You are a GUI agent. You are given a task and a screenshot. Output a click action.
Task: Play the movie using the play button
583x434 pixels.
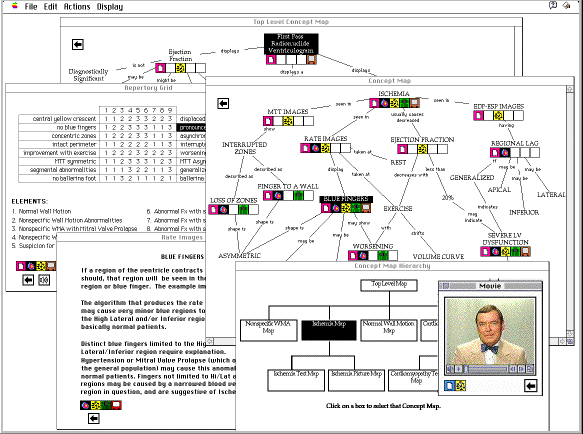pyautogui.click(x=459, y=369)
